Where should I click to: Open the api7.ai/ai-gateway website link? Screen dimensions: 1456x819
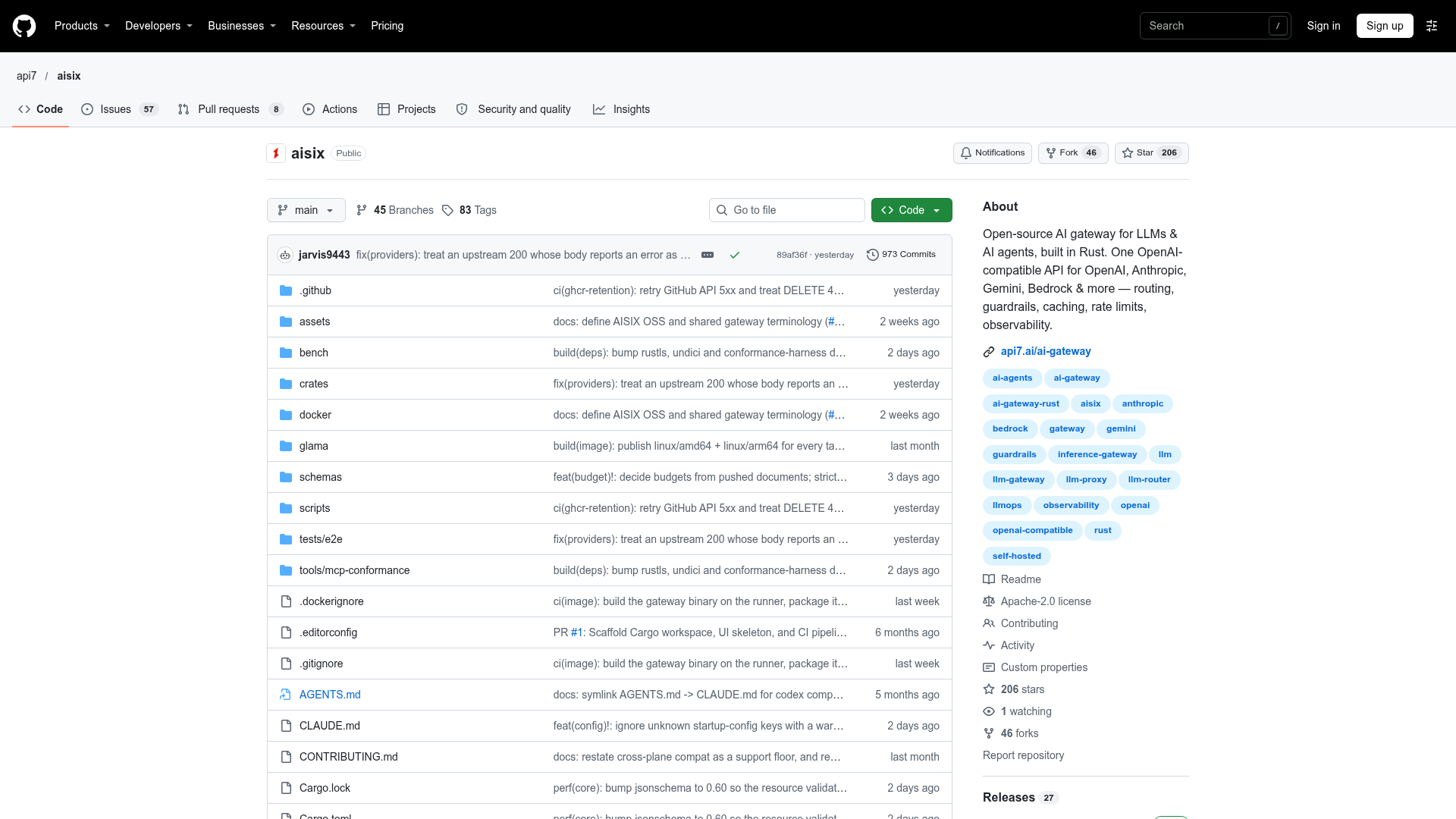click(1046, 351)
